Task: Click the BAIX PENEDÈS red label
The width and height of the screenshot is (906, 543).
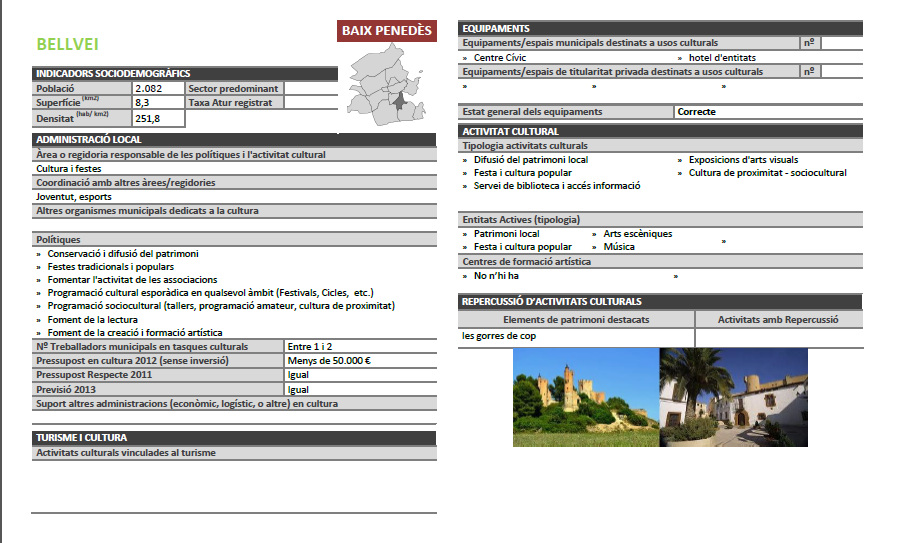Action: 387,31
